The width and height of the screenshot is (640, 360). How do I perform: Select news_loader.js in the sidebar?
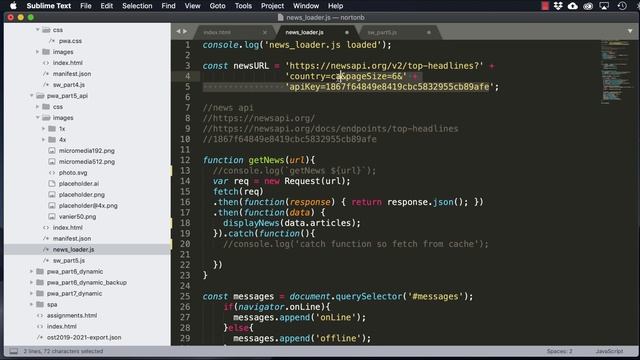[x=73, y=249]
